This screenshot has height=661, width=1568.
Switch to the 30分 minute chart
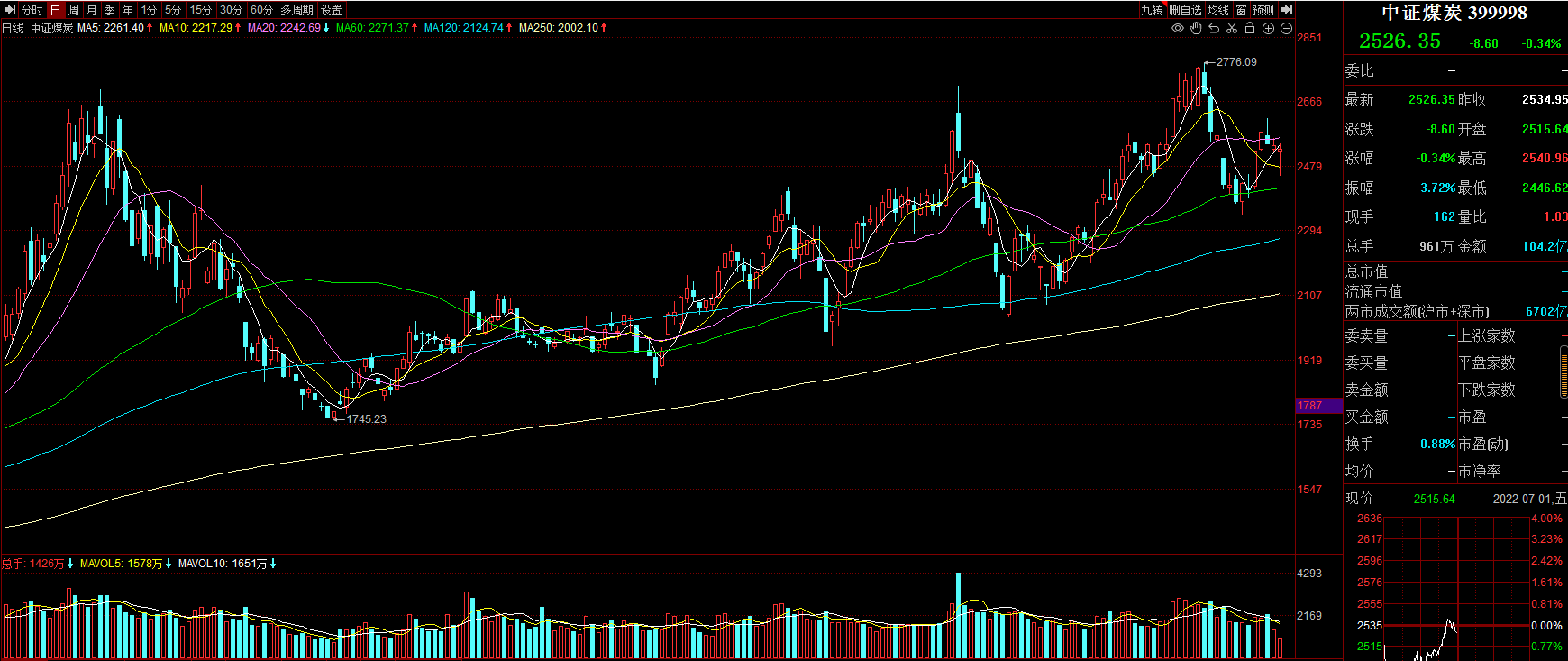tap(232, 10)
